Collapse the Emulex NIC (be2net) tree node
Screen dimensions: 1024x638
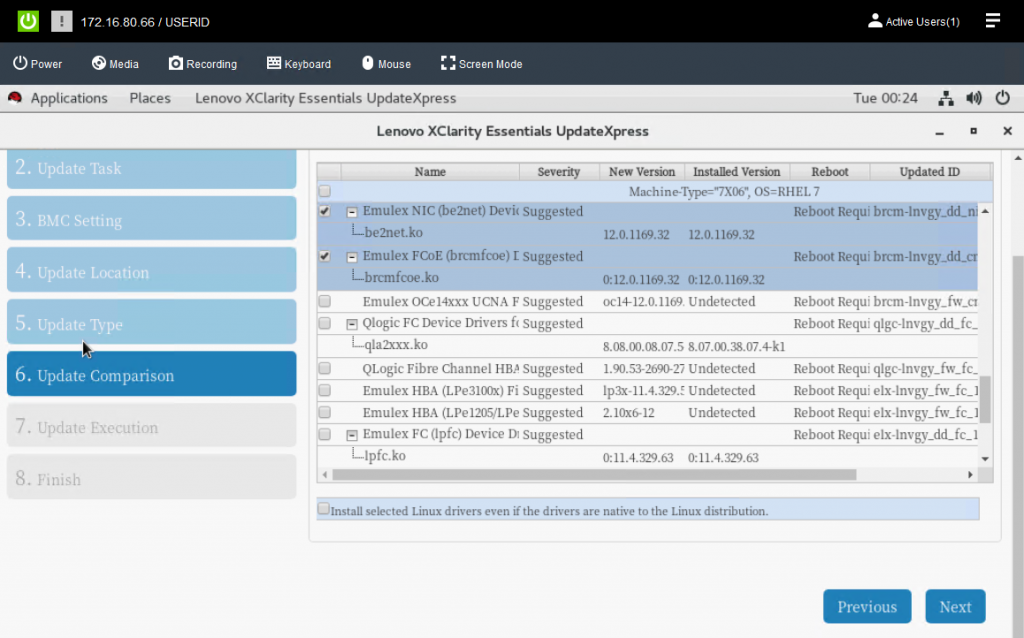coord(351,212)
